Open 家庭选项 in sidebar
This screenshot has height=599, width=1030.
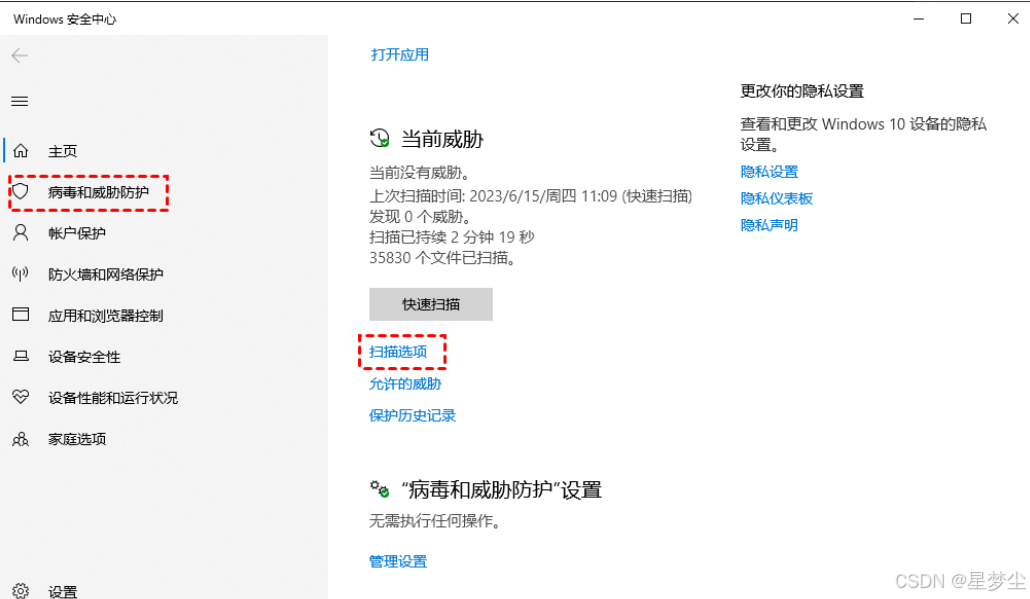pyautogui.click(x=77, y=439)
